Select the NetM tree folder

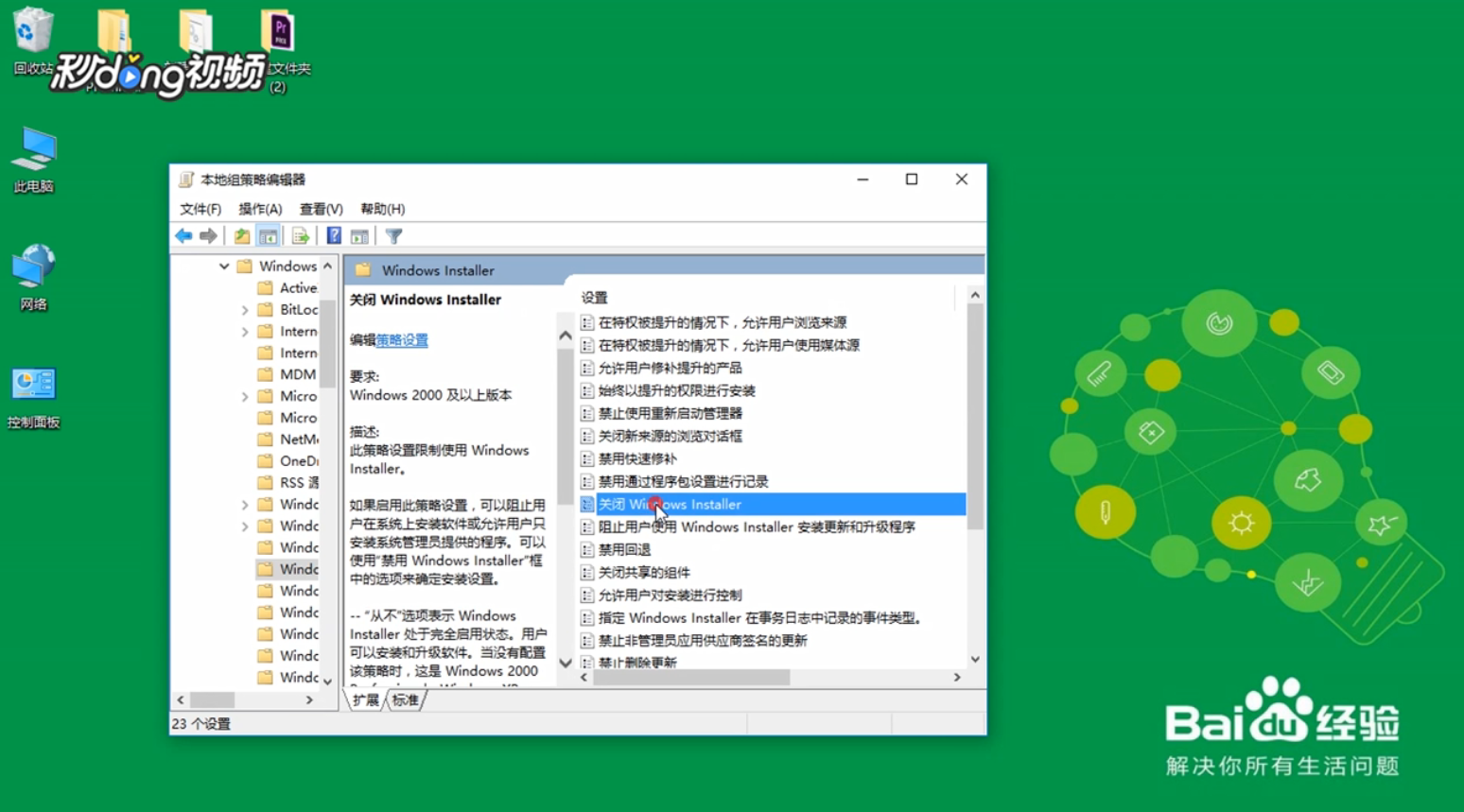(288, 440)
